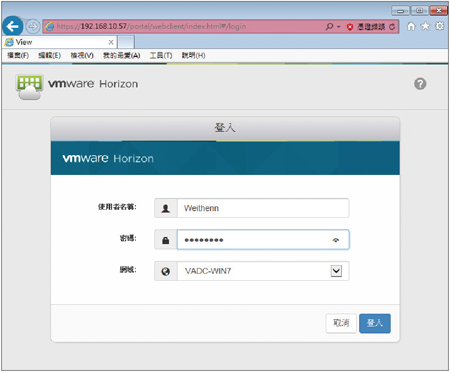This screenshot has height=372, width=450.
Task: Click the password input field
Action: click(263, 240)
